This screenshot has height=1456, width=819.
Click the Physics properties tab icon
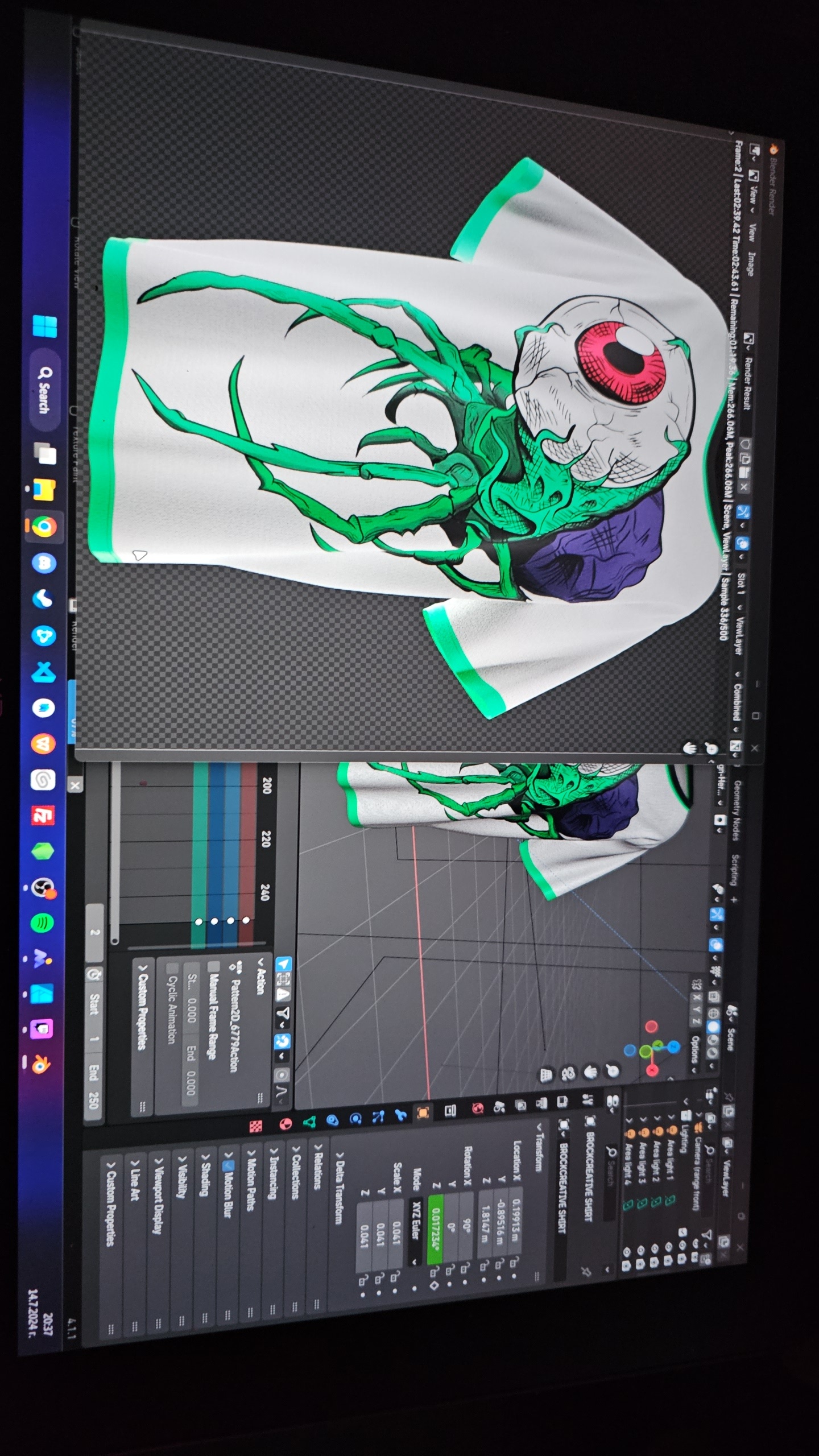(356, 1118)
